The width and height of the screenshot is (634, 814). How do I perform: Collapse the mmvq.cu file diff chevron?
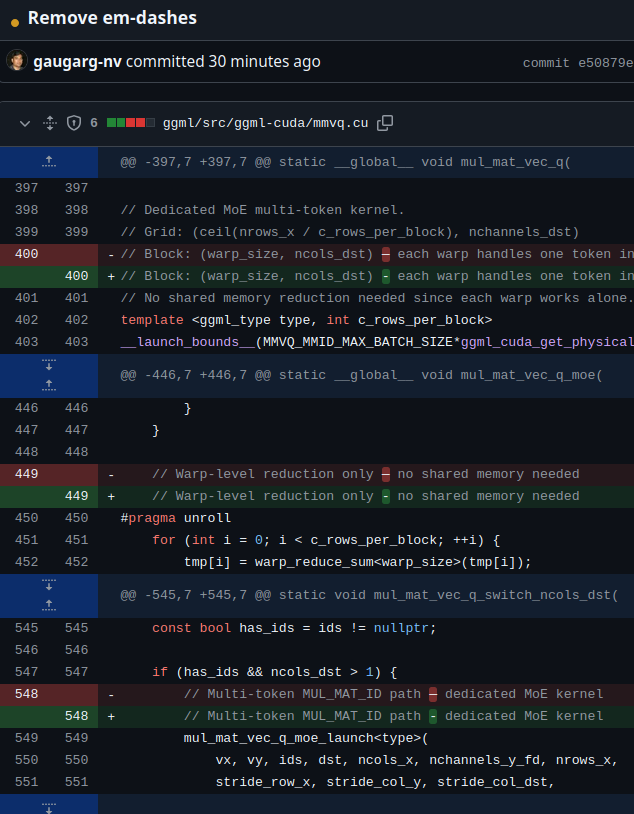[x=24, y=124]
